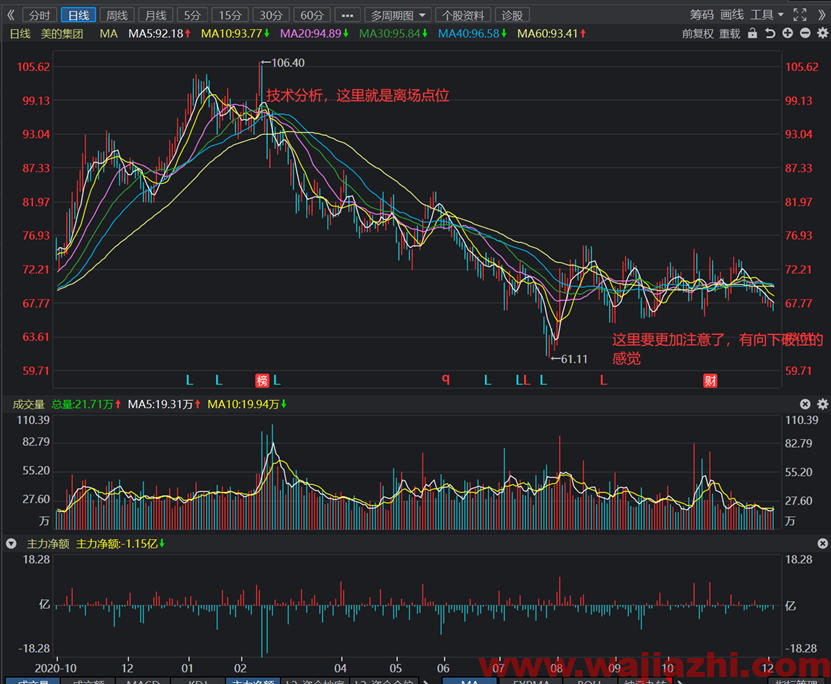Click the 美的集团 stock name
The image size is (831, 684).
pyautogui.click(x=62, y=34)
